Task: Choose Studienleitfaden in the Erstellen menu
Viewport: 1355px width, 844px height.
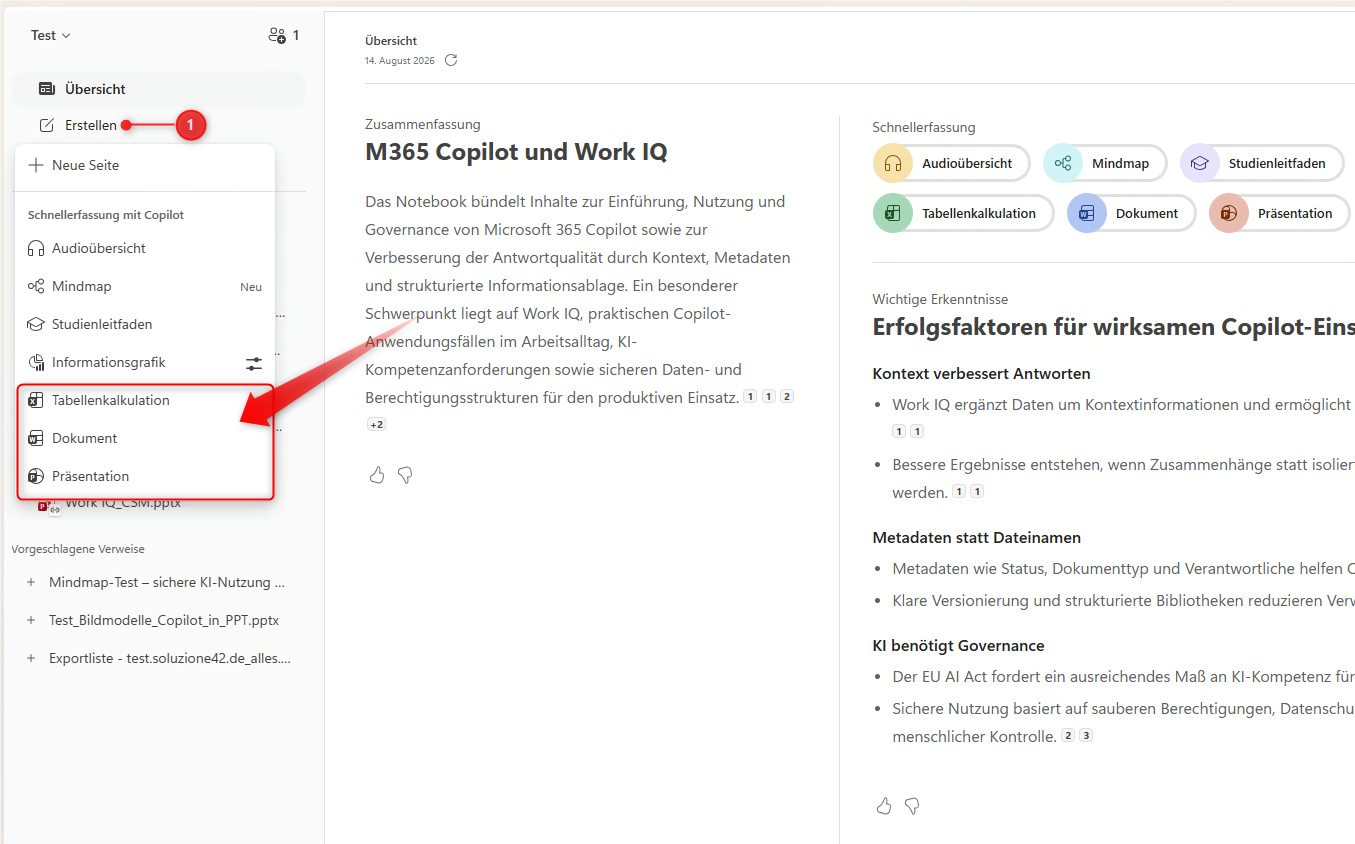Action: [145, 324]
